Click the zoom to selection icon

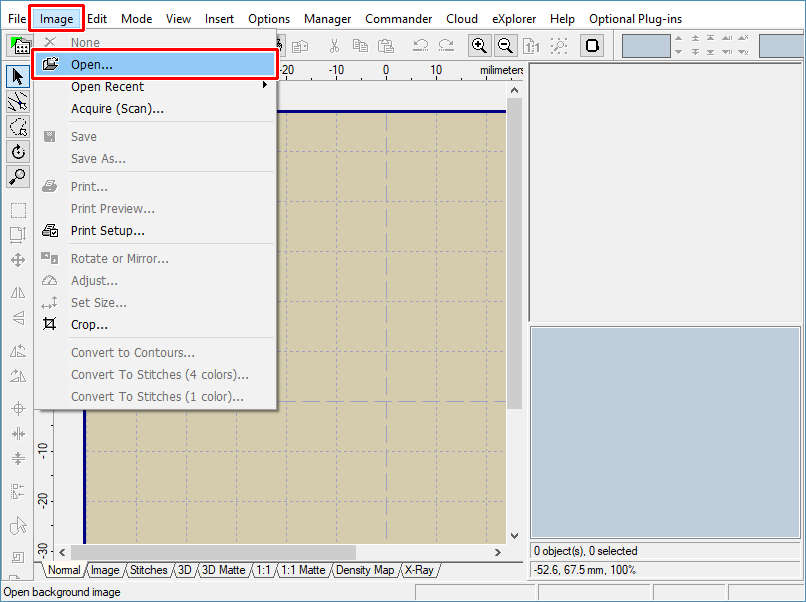pyautogui.click(x=559, y=46)
